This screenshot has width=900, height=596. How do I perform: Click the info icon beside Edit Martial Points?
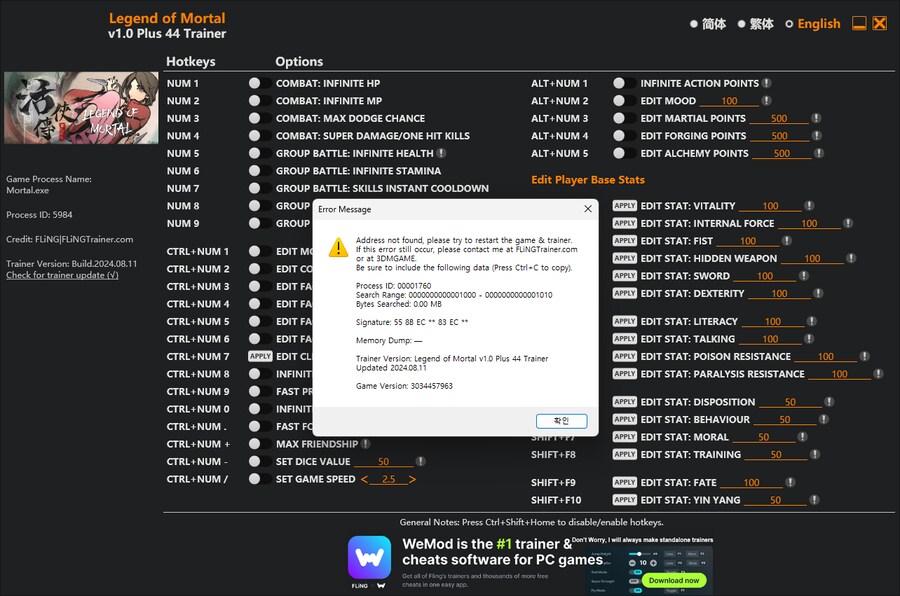816,118
